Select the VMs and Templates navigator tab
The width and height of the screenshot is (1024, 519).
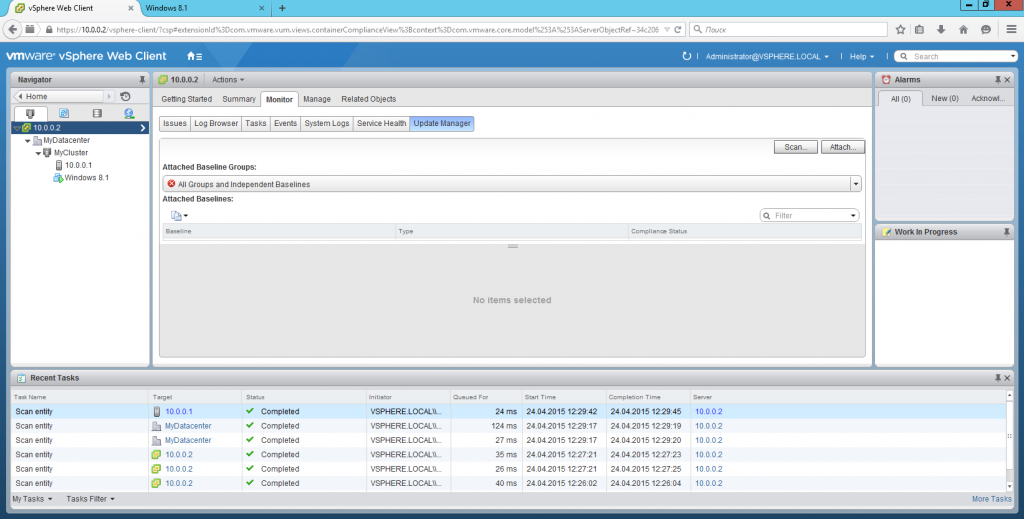(x=63, y=114)
